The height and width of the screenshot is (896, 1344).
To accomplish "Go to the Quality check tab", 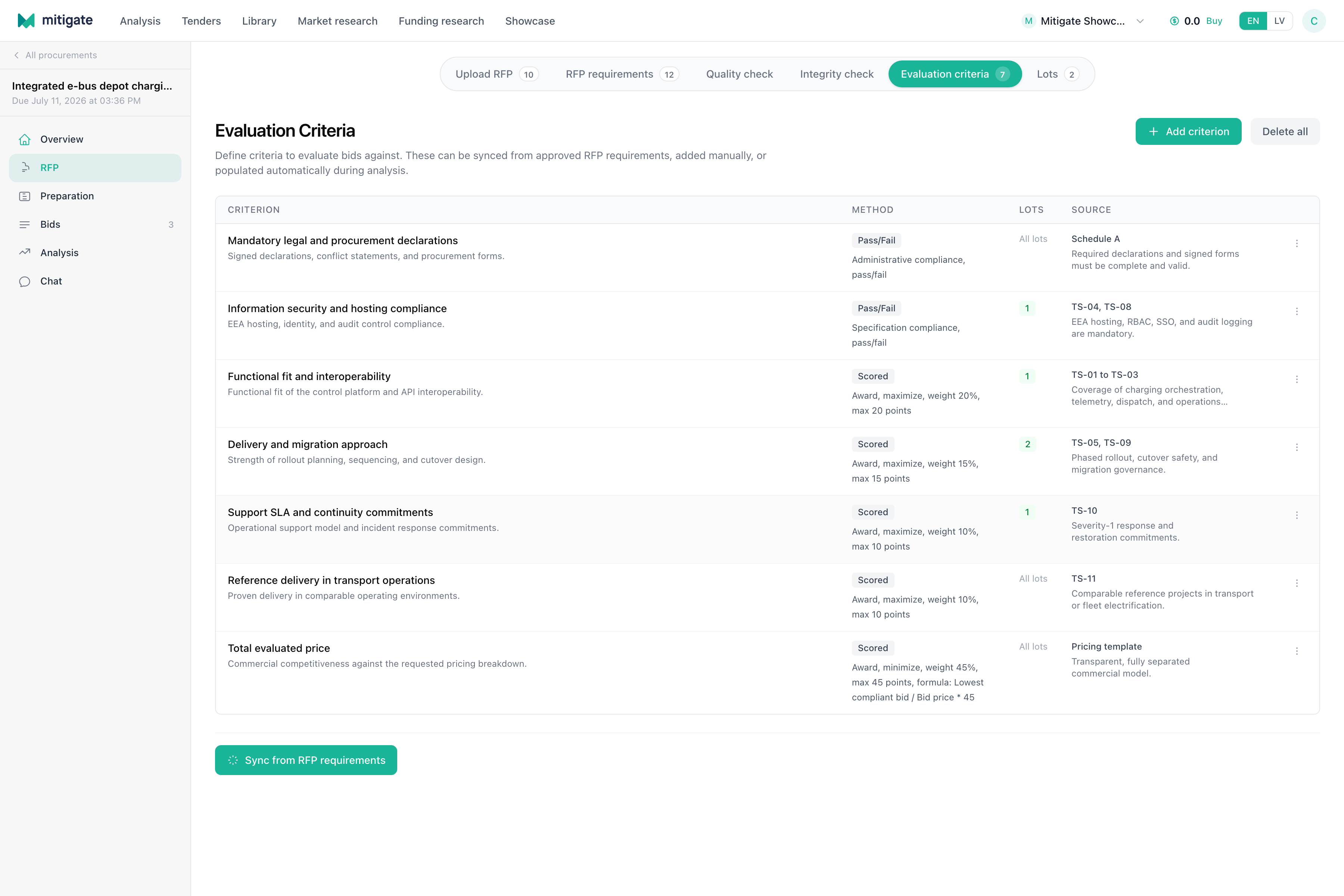I will [x=740, y=74].
